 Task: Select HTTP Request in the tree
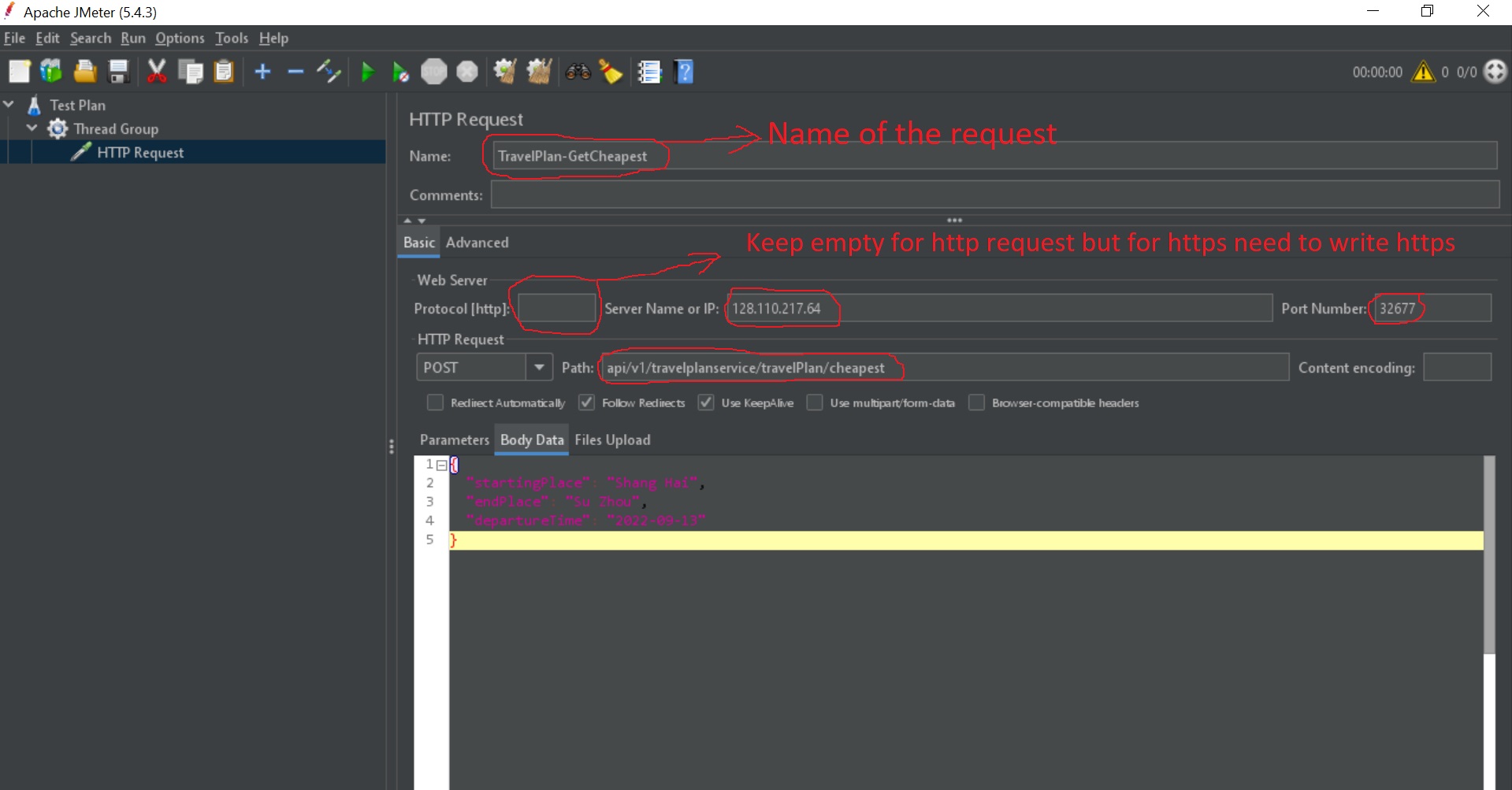pyautogui.click(x=140, y=152)
